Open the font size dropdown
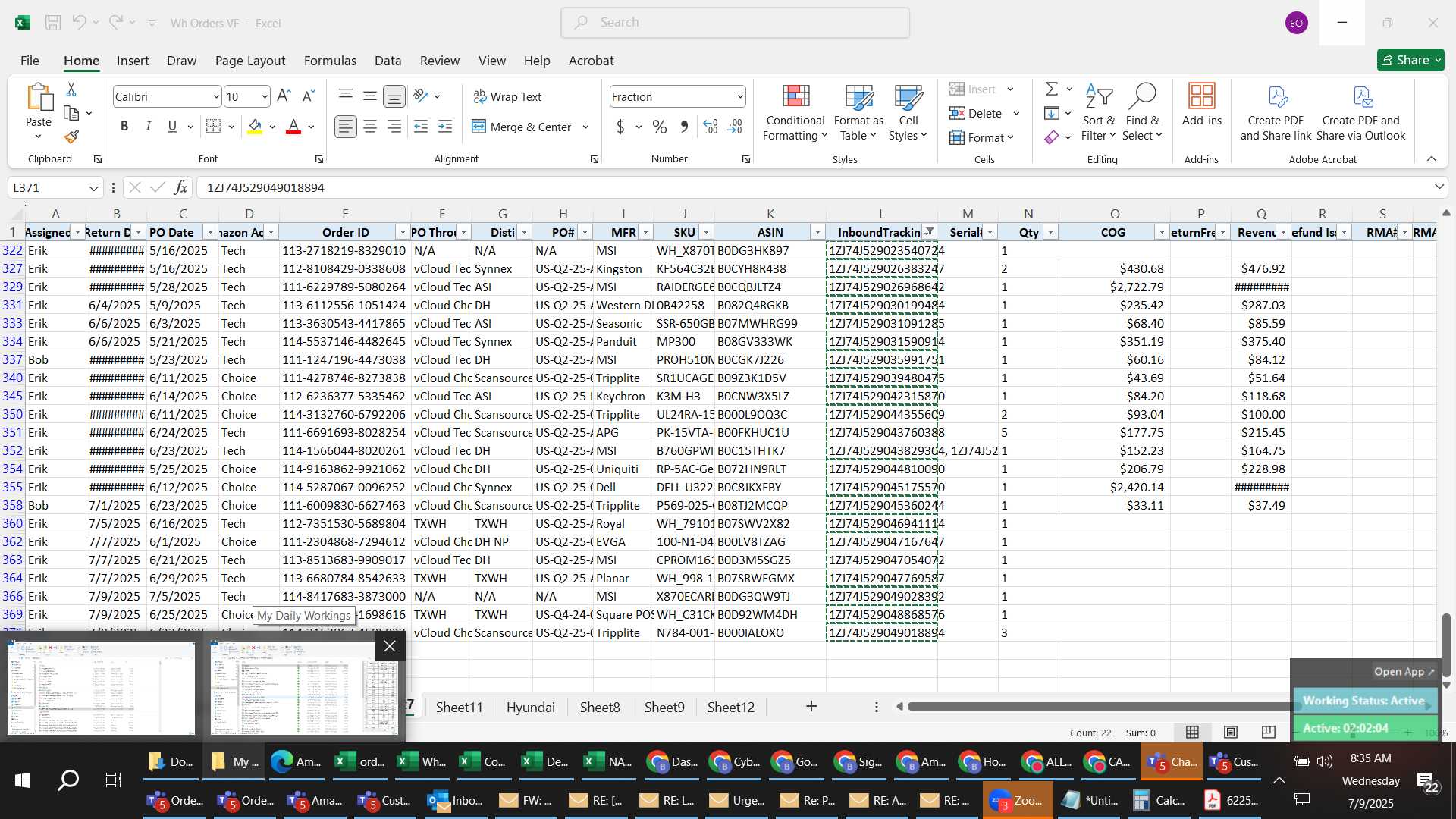 pyautogui.click(x=264, y=96)
